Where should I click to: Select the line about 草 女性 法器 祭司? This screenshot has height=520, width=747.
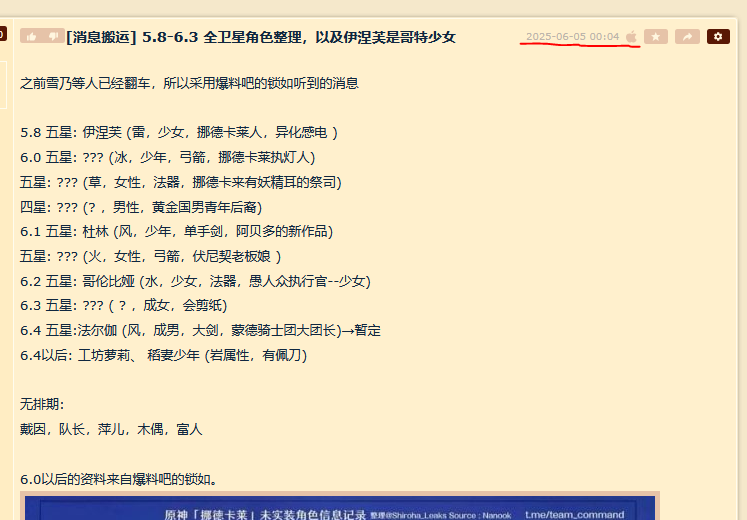tap(181, 182)
